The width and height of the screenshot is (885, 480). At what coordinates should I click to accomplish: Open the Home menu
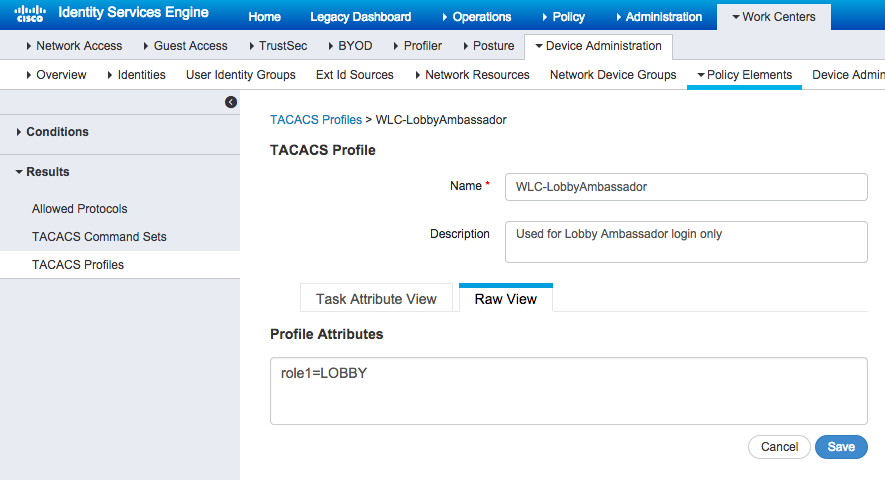[264, 17]
